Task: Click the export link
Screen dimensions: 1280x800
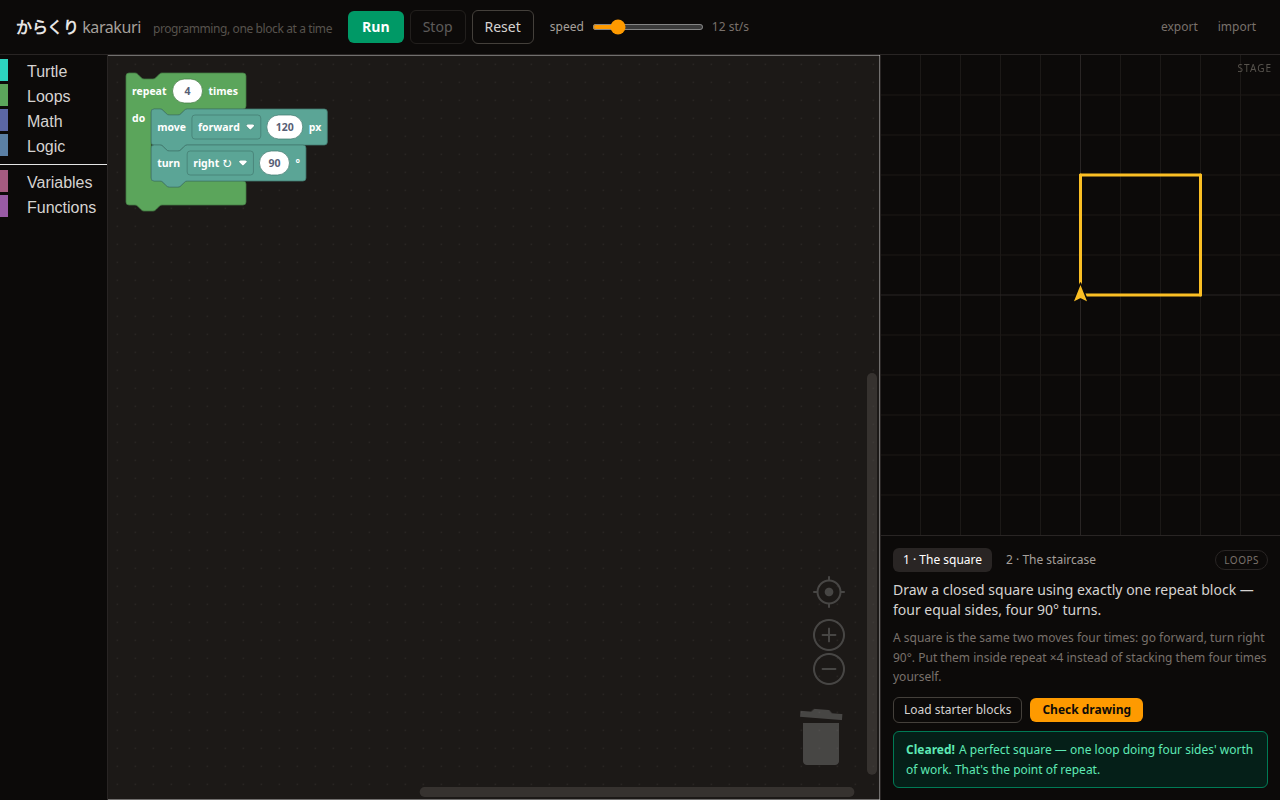Action: [x=1179, y=27]
